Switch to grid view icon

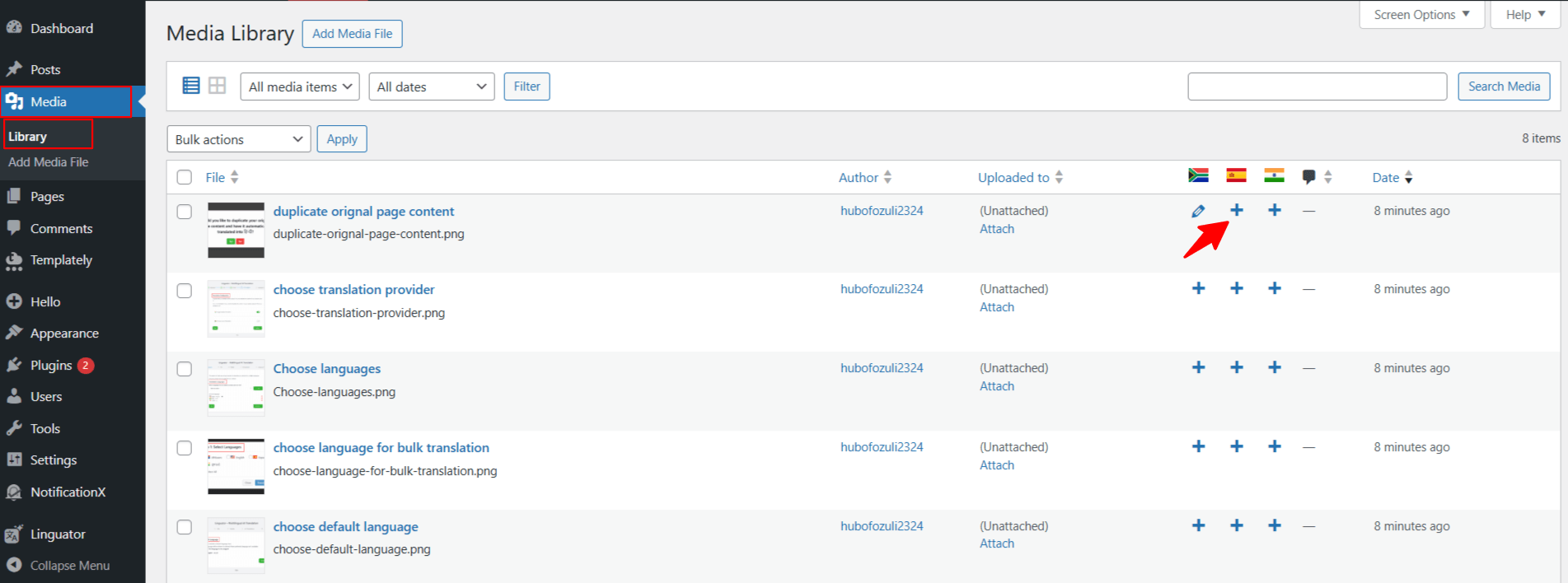[217, 86]
